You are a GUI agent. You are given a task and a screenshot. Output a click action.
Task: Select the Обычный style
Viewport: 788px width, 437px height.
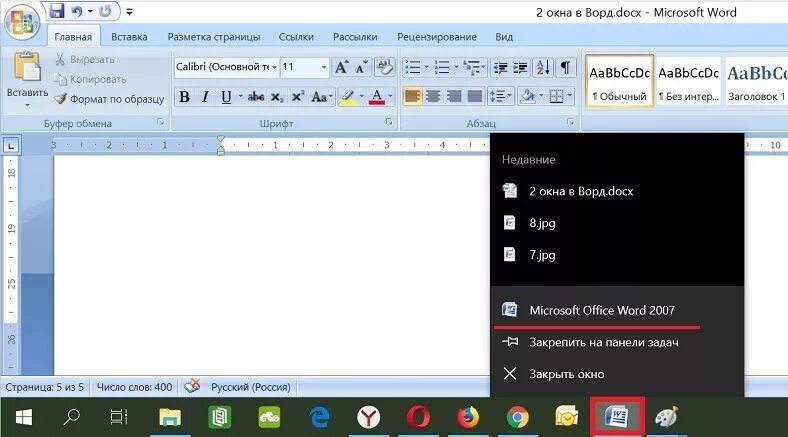(x=619, y=80)
